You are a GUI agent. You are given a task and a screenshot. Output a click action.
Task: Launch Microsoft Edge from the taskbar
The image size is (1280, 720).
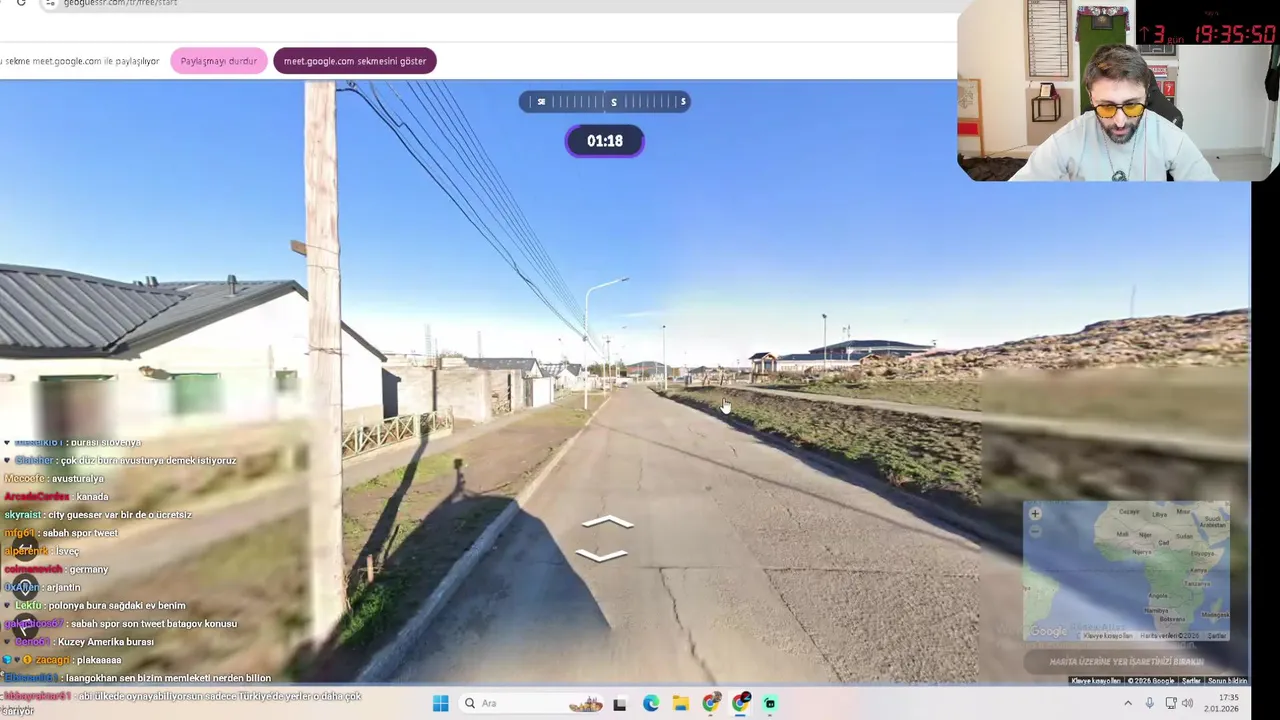651,703
